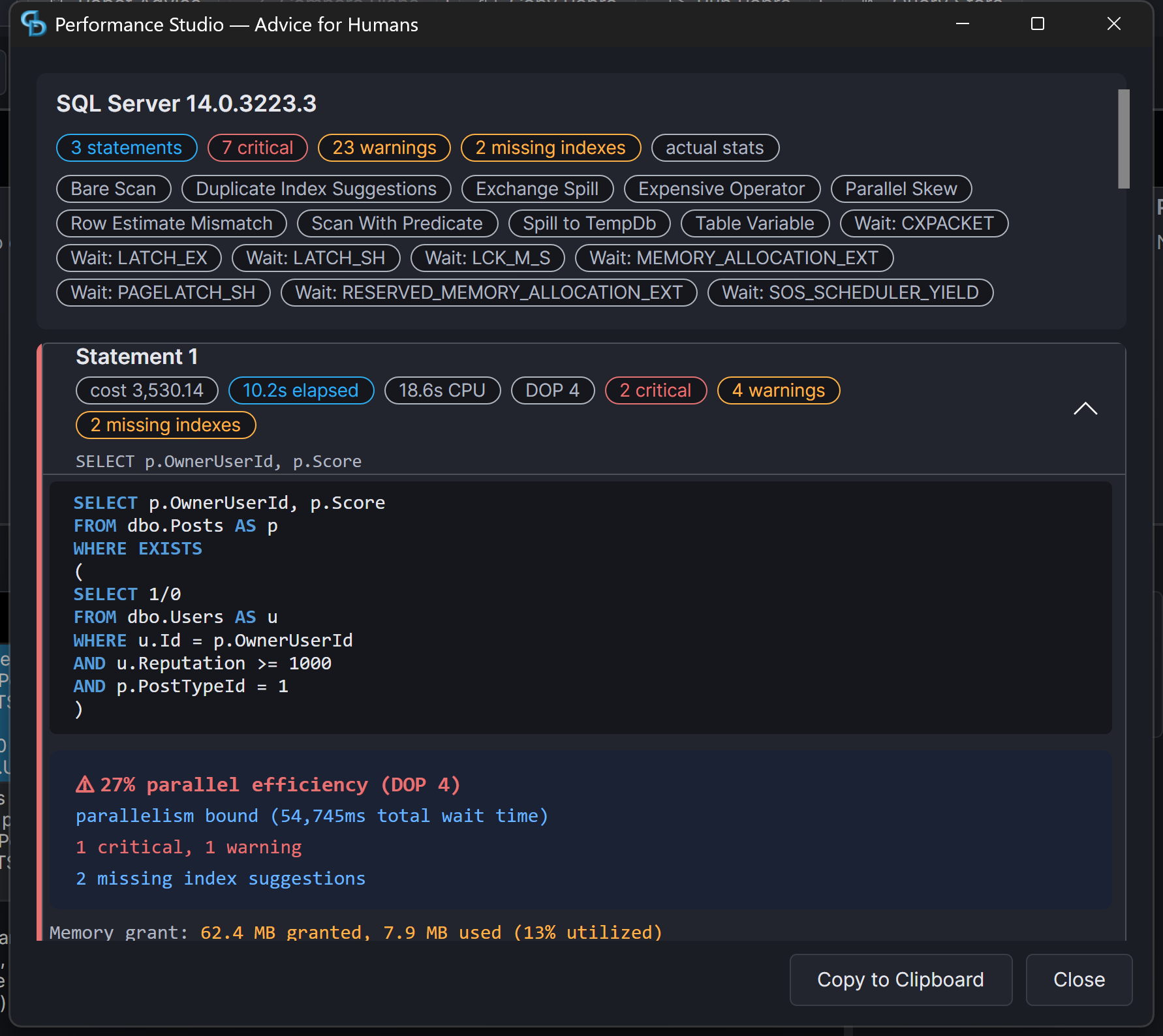
Task: Click the '10.2s elapsed' badge
Action: point(301,390)
